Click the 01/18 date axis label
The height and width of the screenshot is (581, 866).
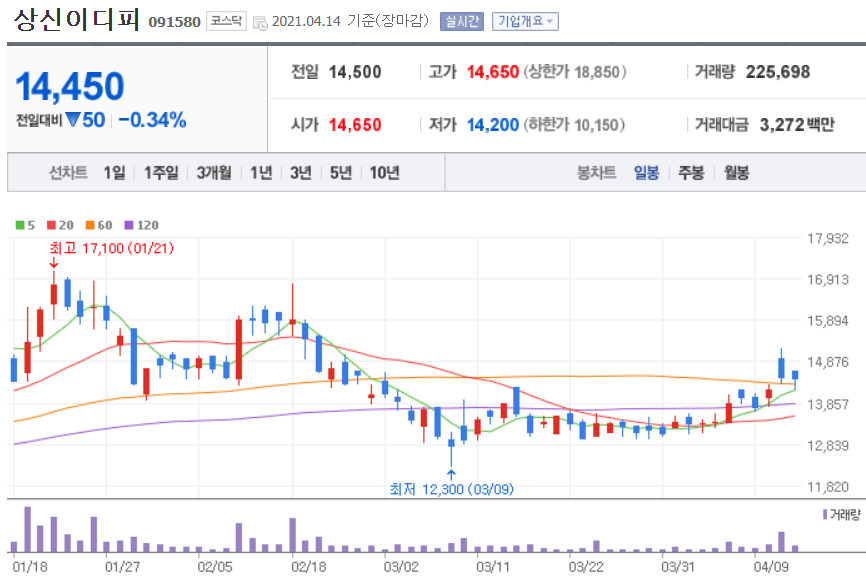30,567
